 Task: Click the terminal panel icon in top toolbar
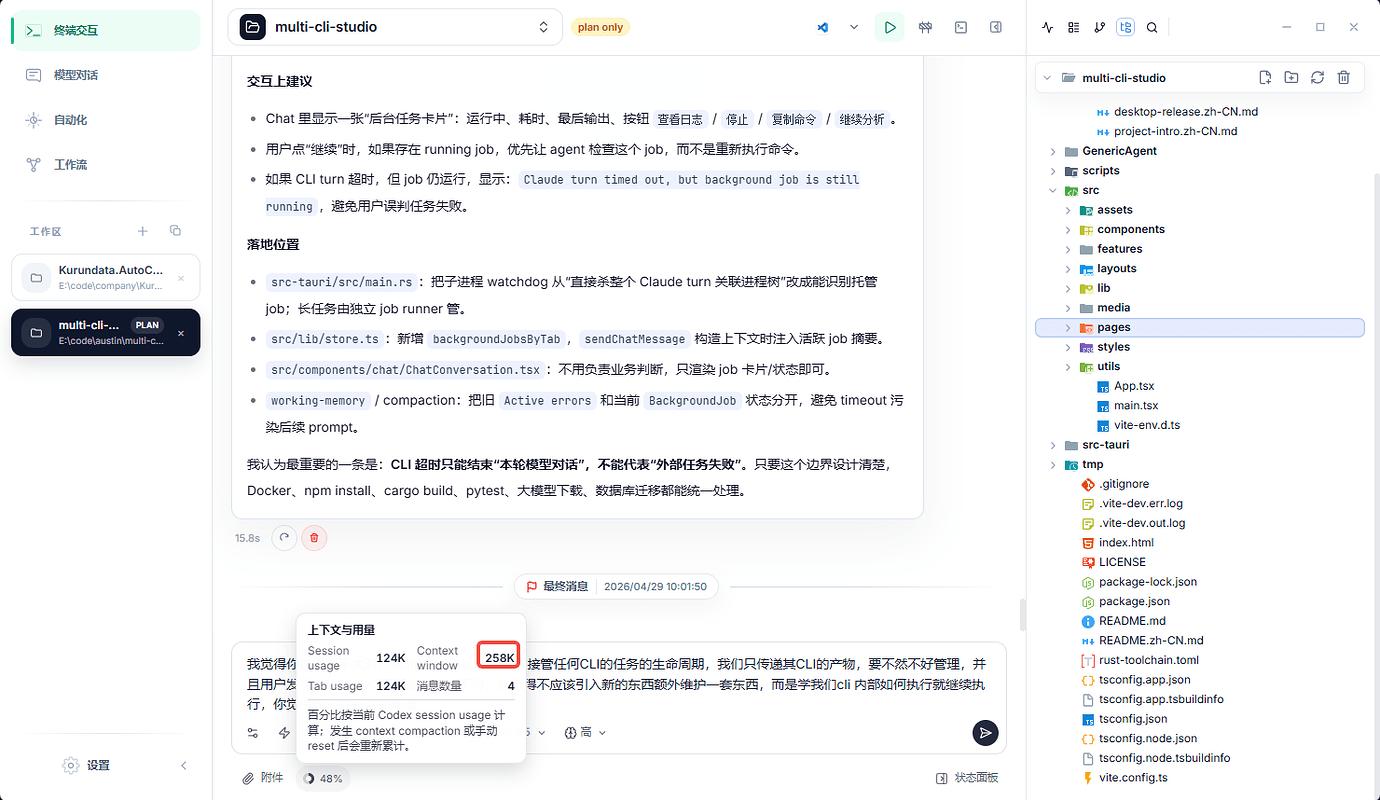click(961, 27)
